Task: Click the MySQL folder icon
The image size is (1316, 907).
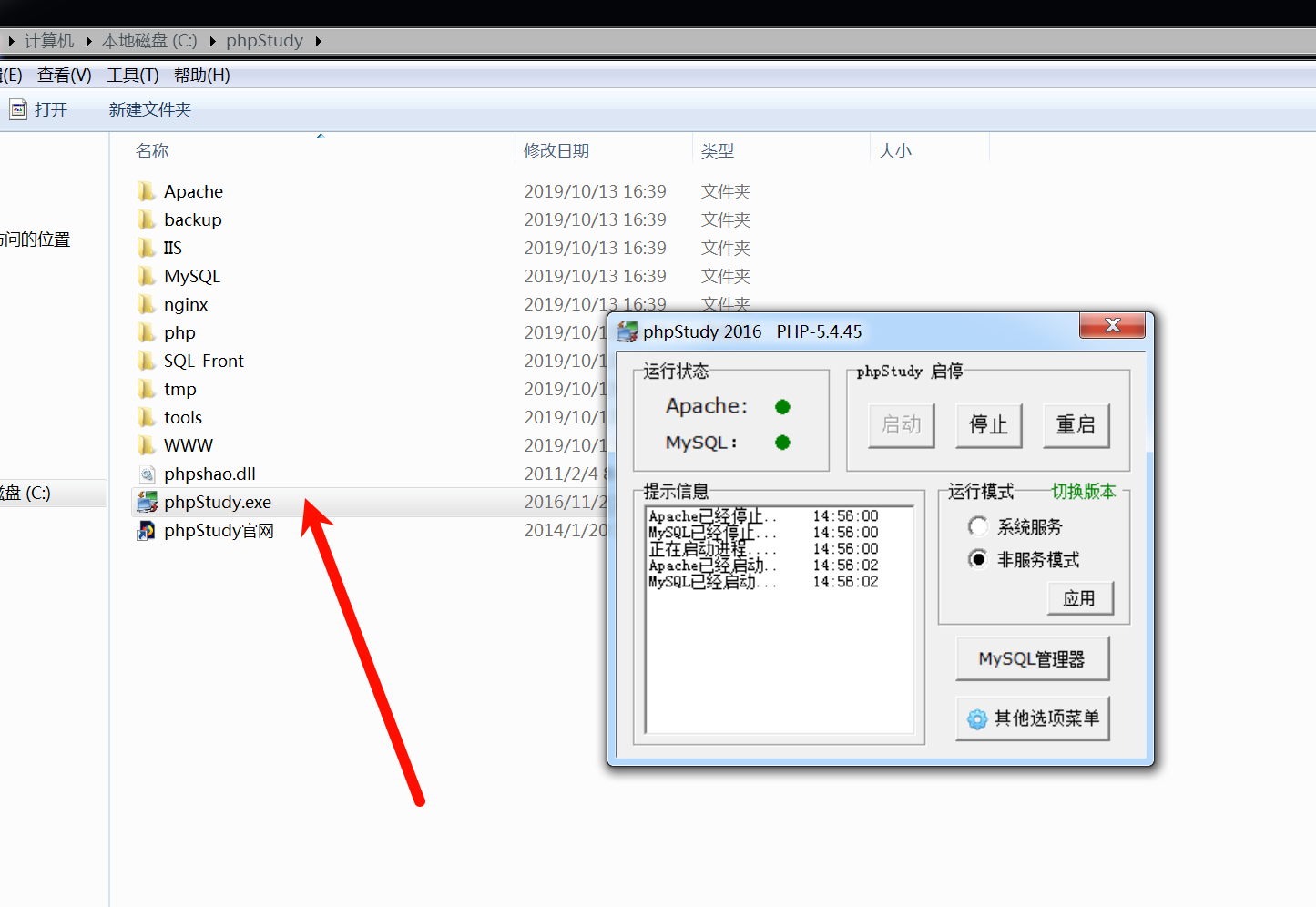Action: point(147,276)
